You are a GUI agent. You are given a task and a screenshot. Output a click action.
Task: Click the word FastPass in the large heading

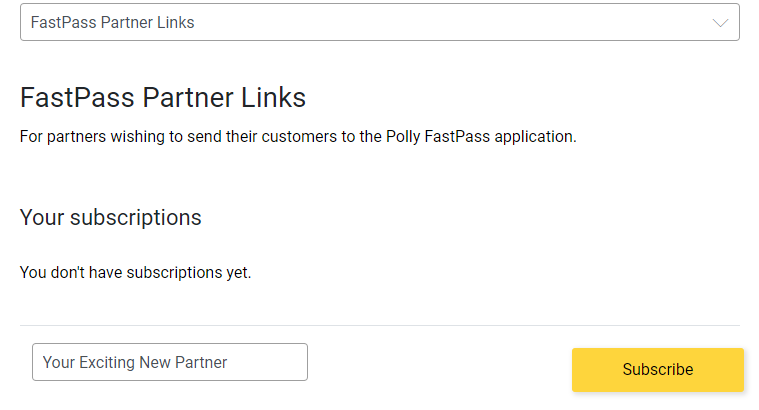(x=77, y=98)
